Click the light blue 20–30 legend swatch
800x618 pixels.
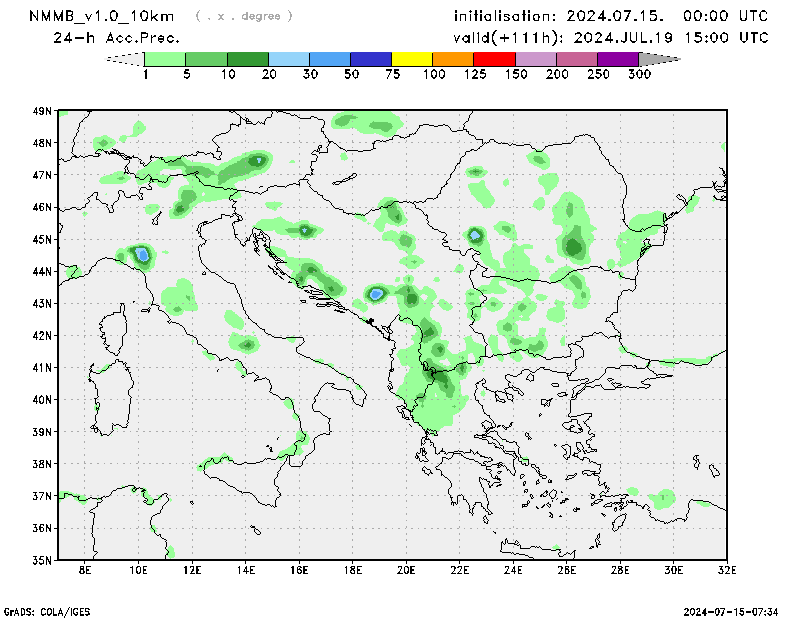(x=290, y=60)
